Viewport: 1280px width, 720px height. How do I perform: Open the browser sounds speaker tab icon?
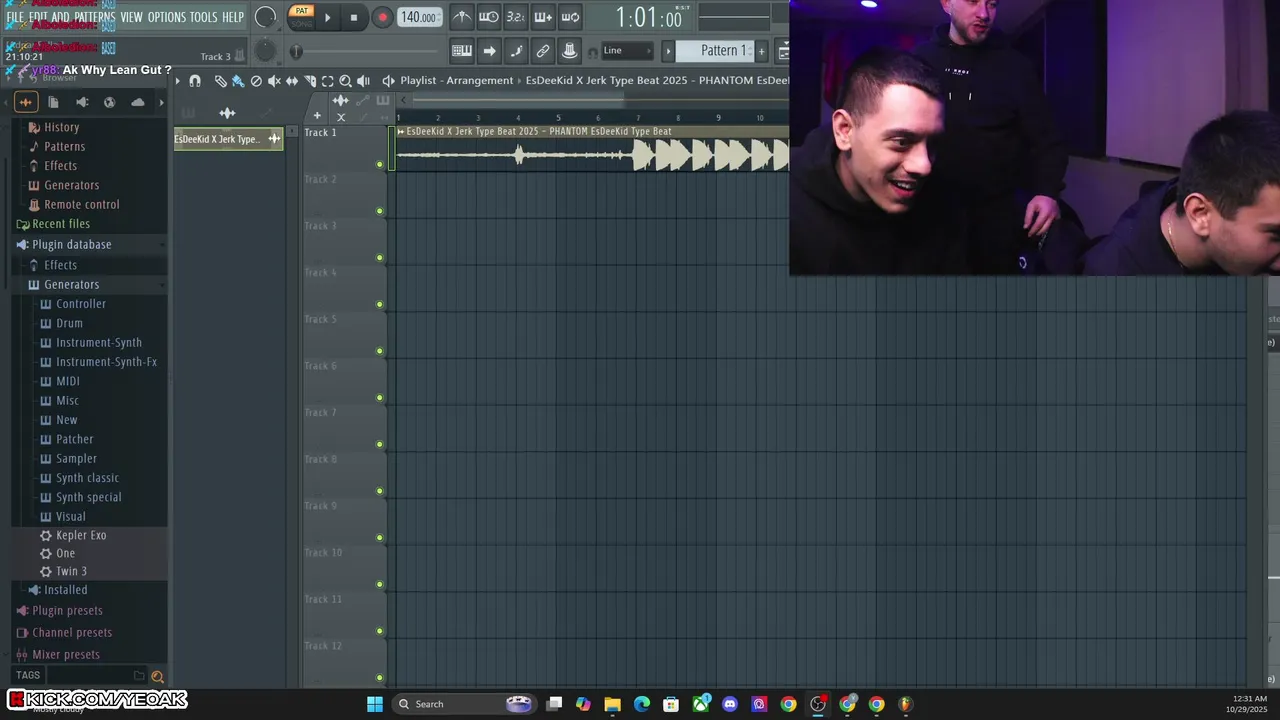(x=82, y=102)
